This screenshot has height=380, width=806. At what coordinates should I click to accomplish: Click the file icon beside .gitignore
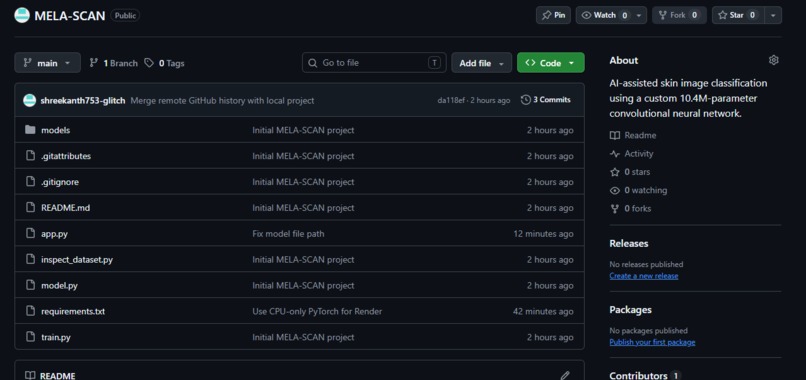click(30, 182)
